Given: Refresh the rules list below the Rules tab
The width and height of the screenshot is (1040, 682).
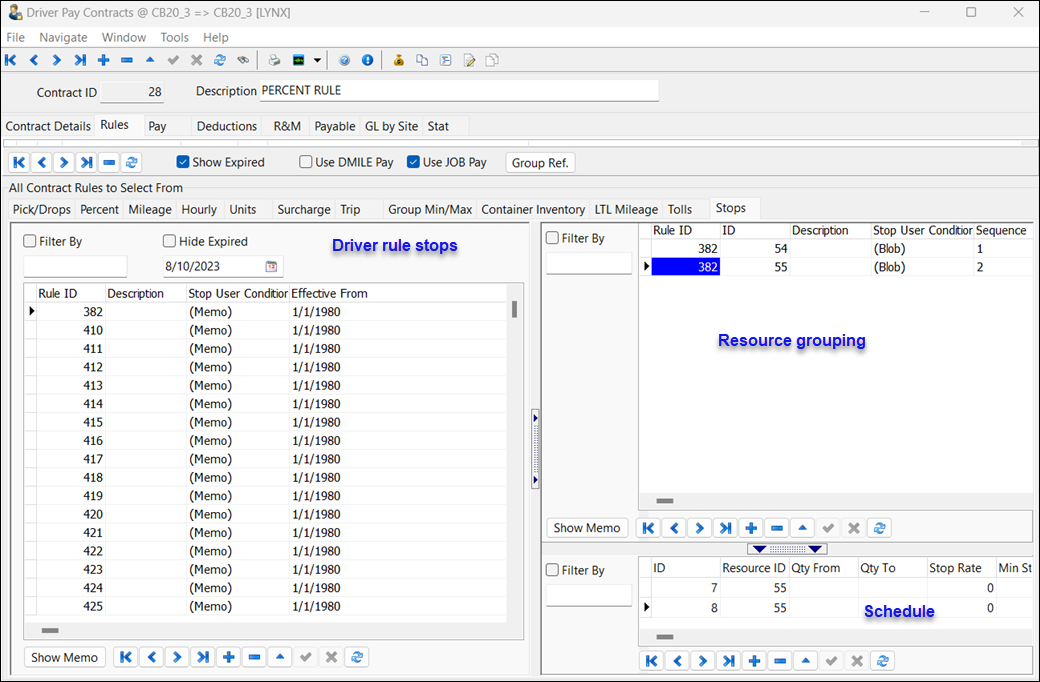Looking at the screenshot, I should (131, 162).
